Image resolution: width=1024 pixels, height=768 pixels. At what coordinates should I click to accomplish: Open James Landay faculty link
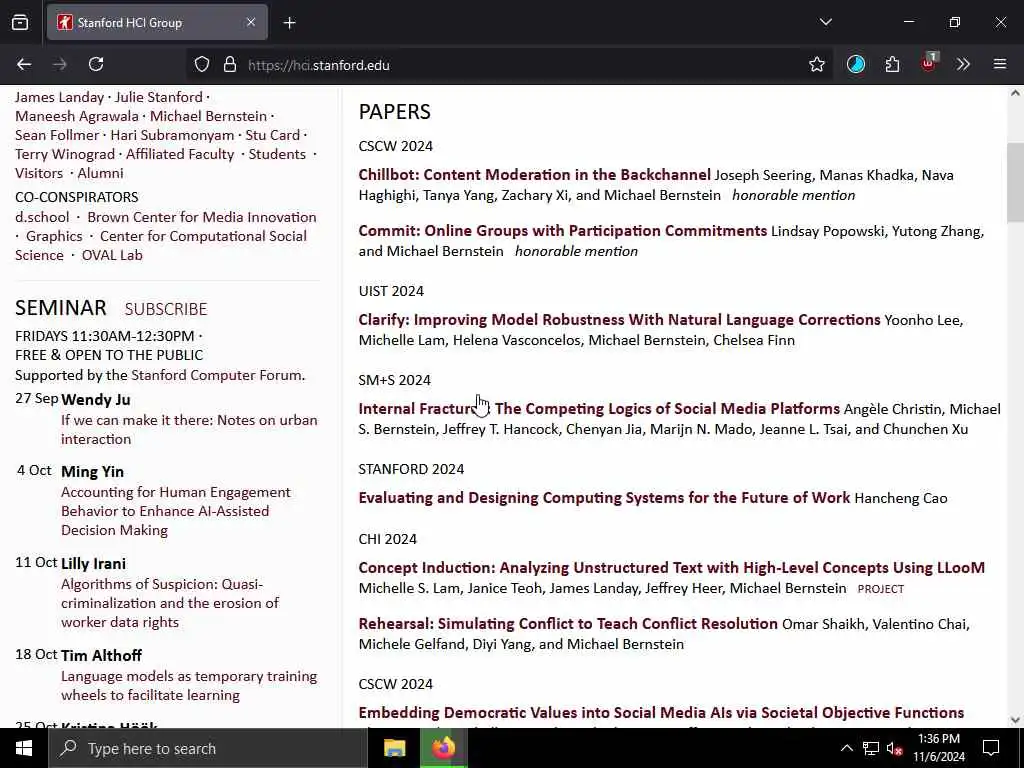pos(59,97)
